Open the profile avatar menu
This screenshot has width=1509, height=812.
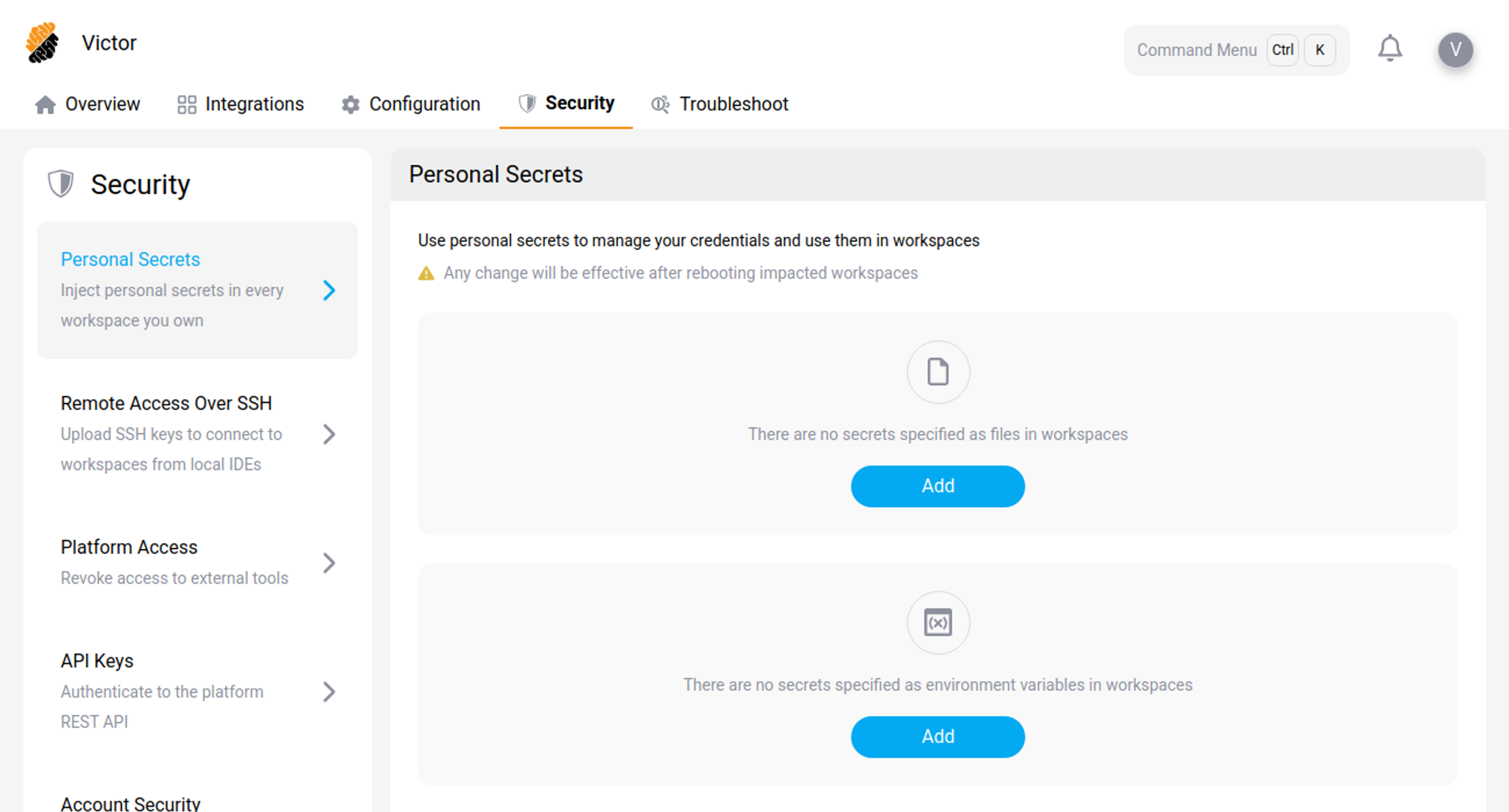(1456, 50)
